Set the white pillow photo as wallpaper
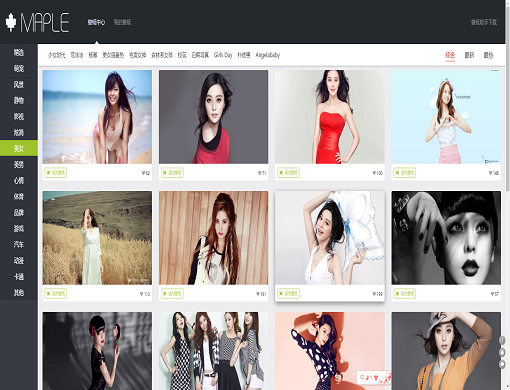The image size is (510, 390). tap(288, 294)
